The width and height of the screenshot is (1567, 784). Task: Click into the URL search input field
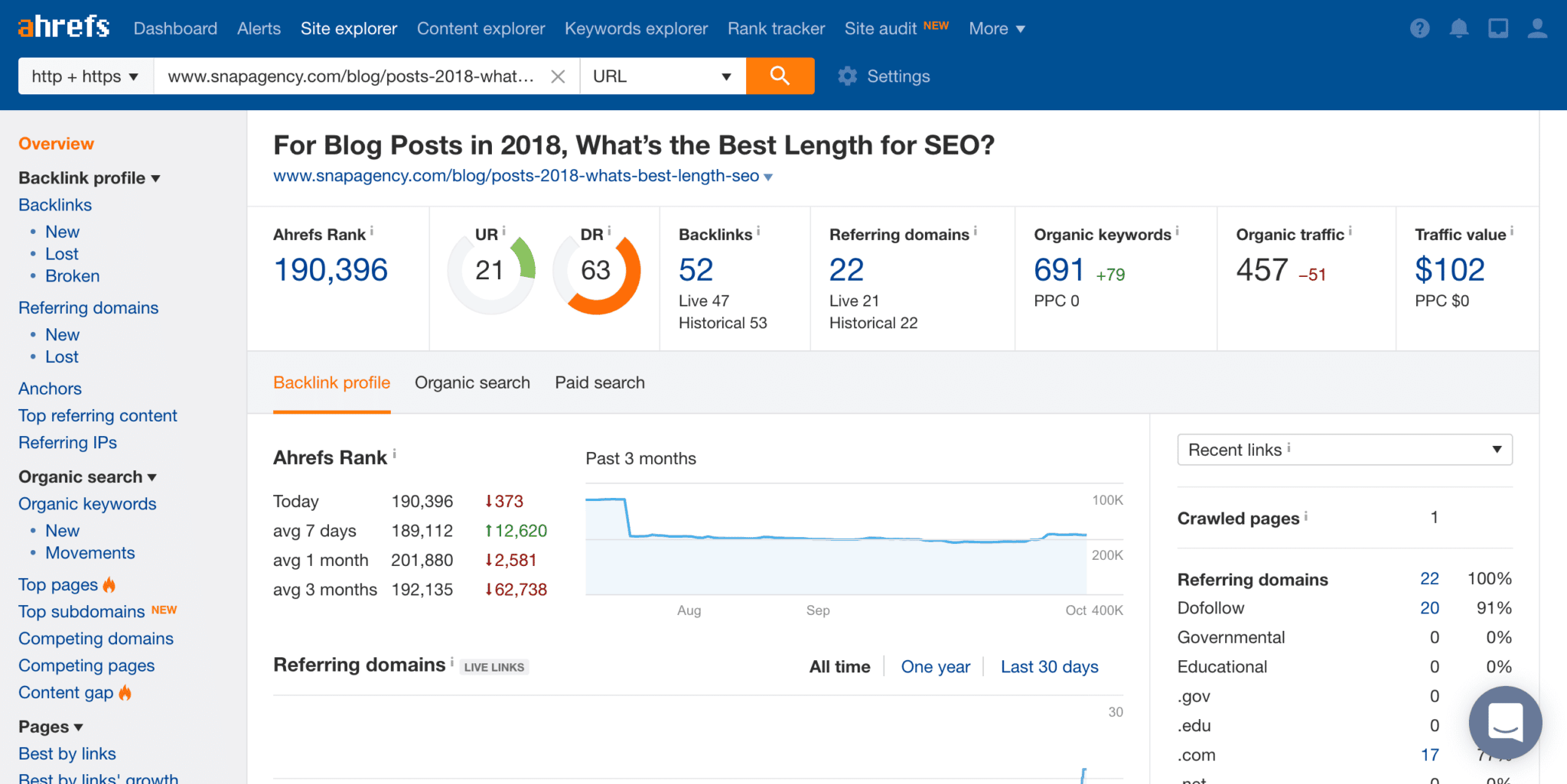tap(351, 76)
